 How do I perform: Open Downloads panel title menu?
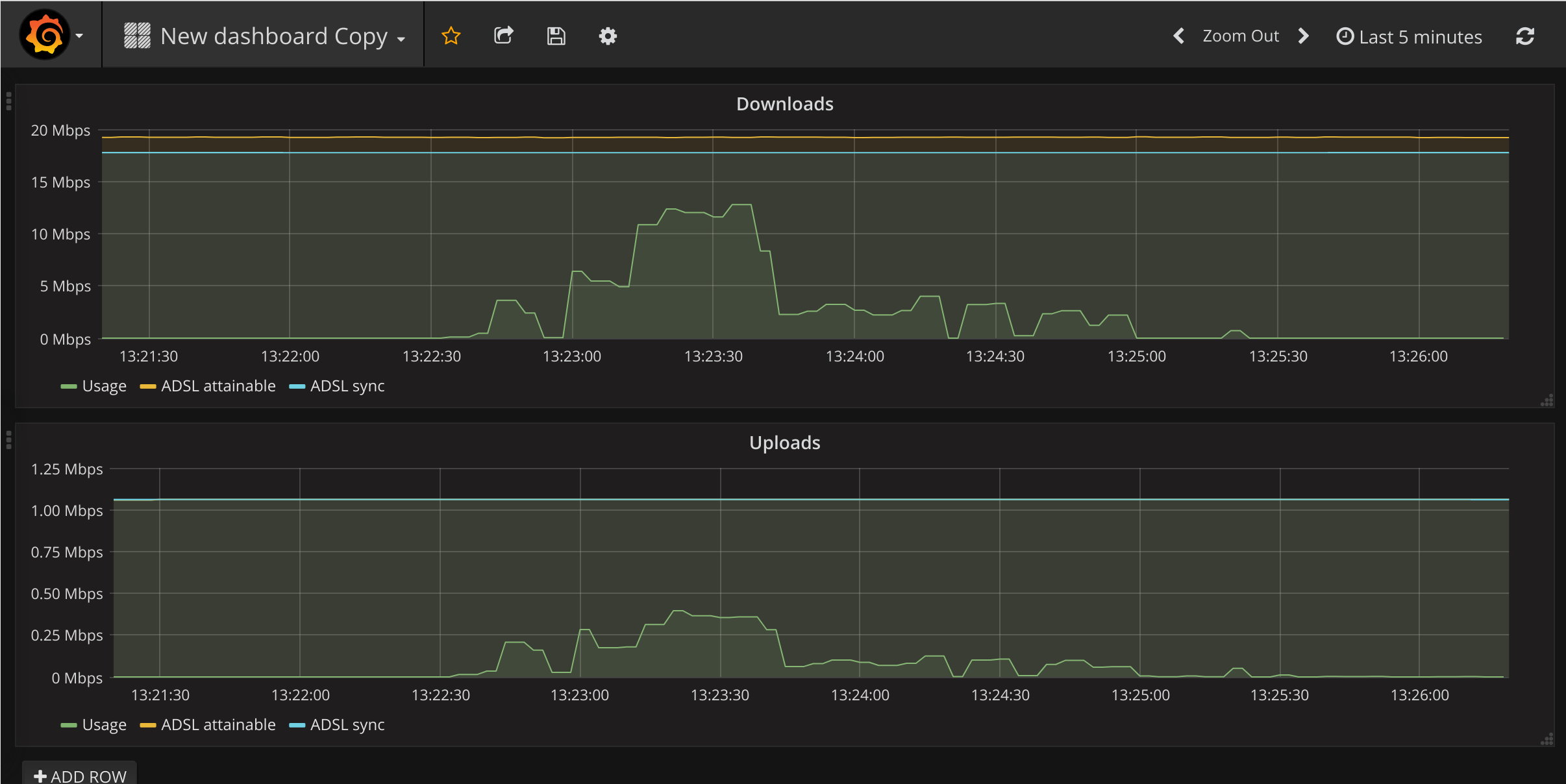(784, 104)
